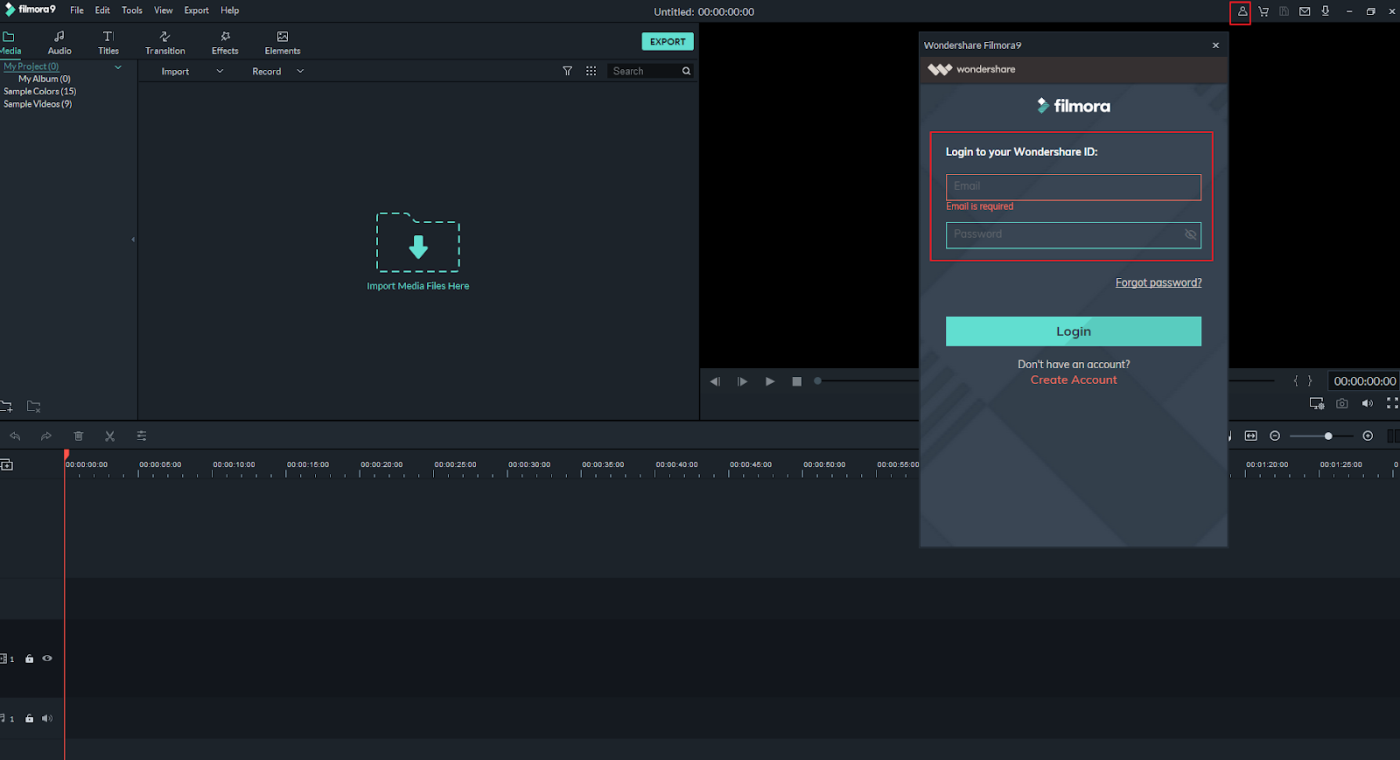
Task: Open the Transition library tab
Action: click(165, 43)
